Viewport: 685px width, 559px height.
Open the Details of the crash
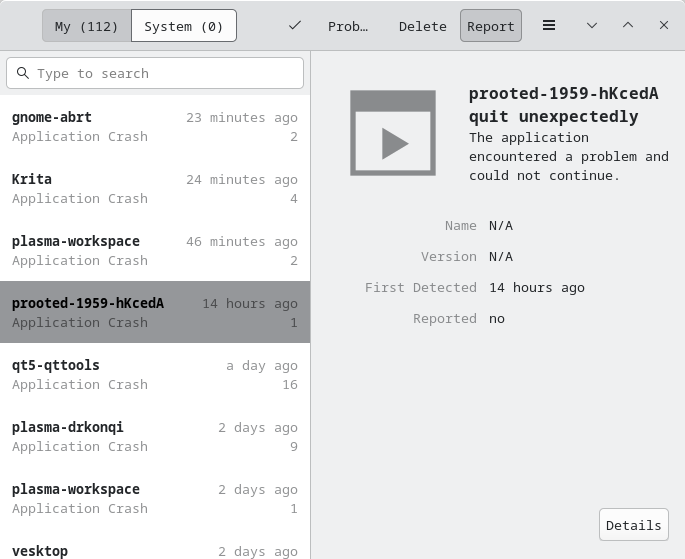pyautogui.click(x=633, y=525)
